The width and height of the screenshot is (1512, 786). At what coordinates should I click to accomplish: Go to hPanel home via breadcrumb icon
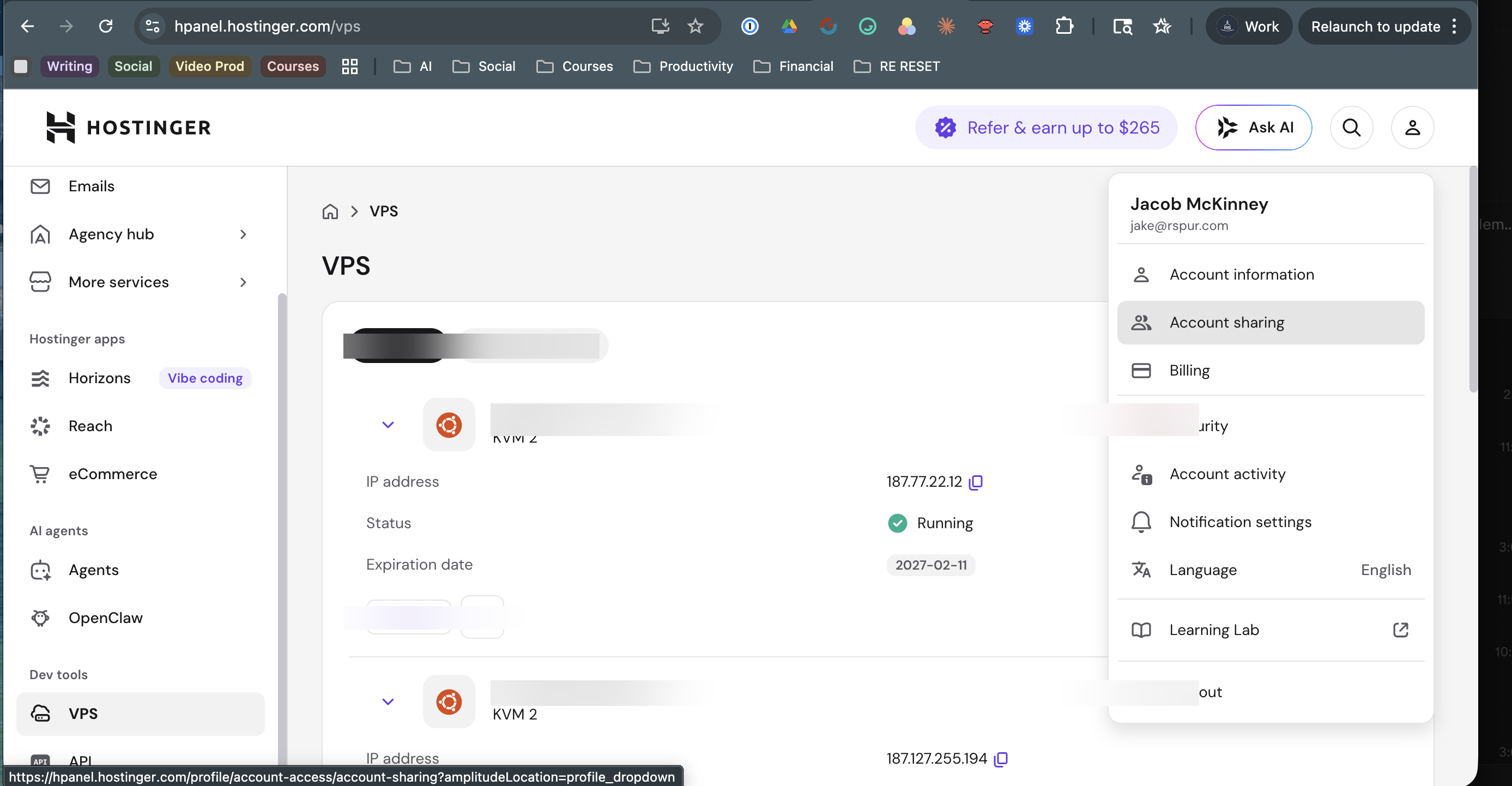[x=330, y=211]
